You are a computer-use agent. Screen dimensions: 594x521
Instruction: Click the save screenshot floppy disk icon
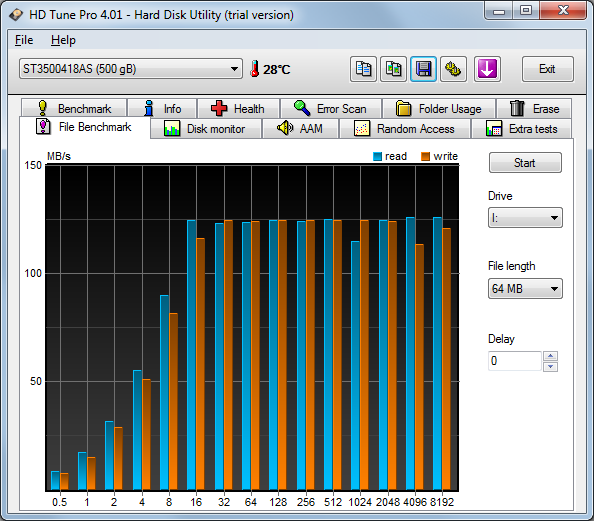[x=423, y=69]
